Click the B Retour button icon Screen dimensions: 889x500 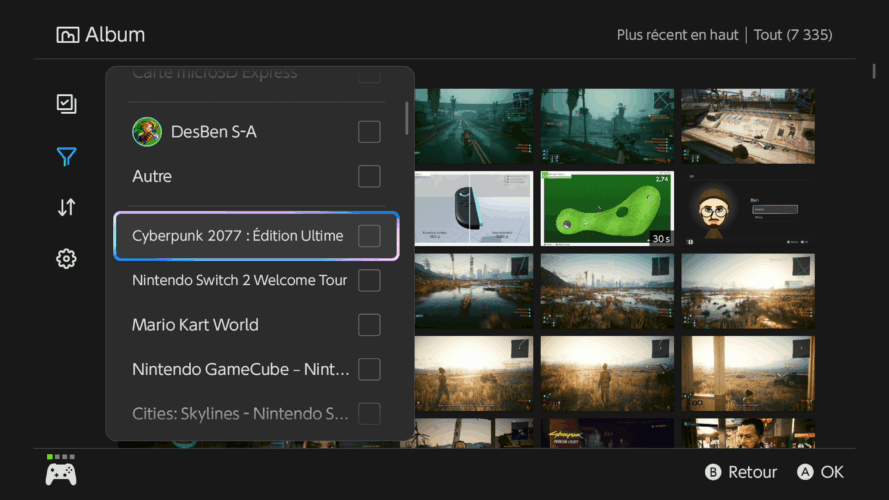pyautogui.click(x=713, y=472)
